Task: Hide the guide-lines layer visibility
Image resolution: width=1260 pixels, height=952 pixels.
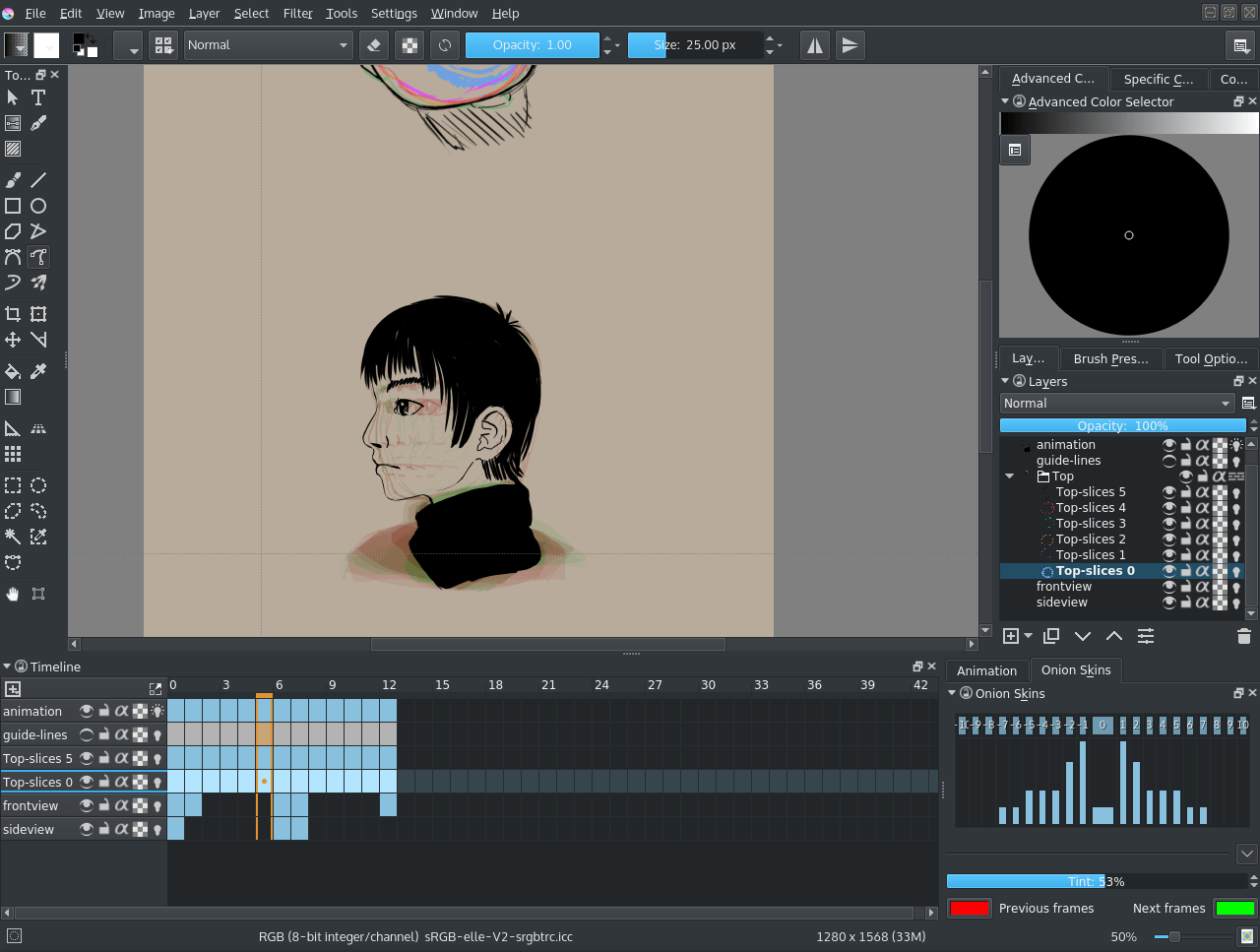Action: point(1168,460)
